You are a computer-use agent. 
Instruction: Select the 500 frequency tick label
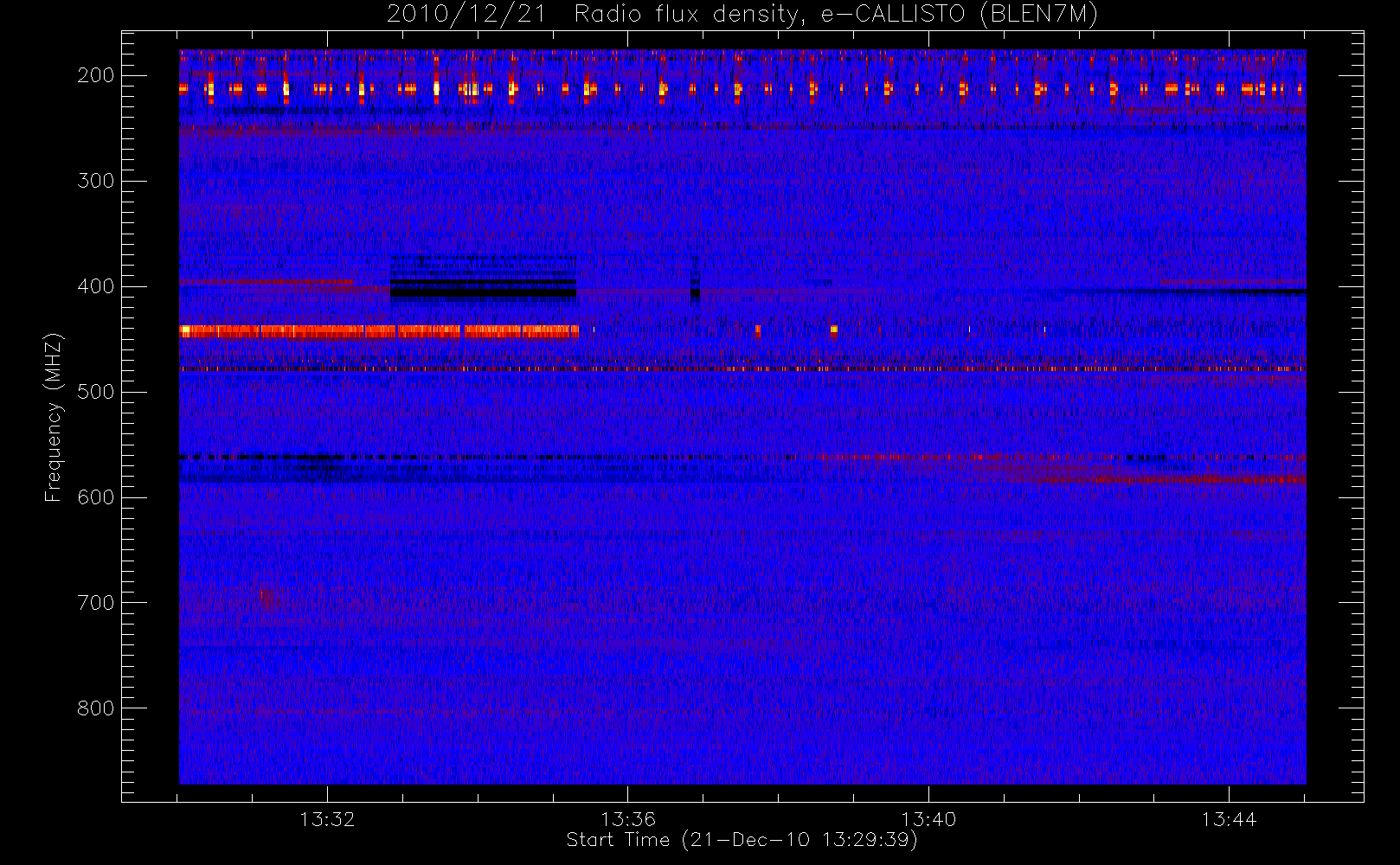(x=96, y=392)
